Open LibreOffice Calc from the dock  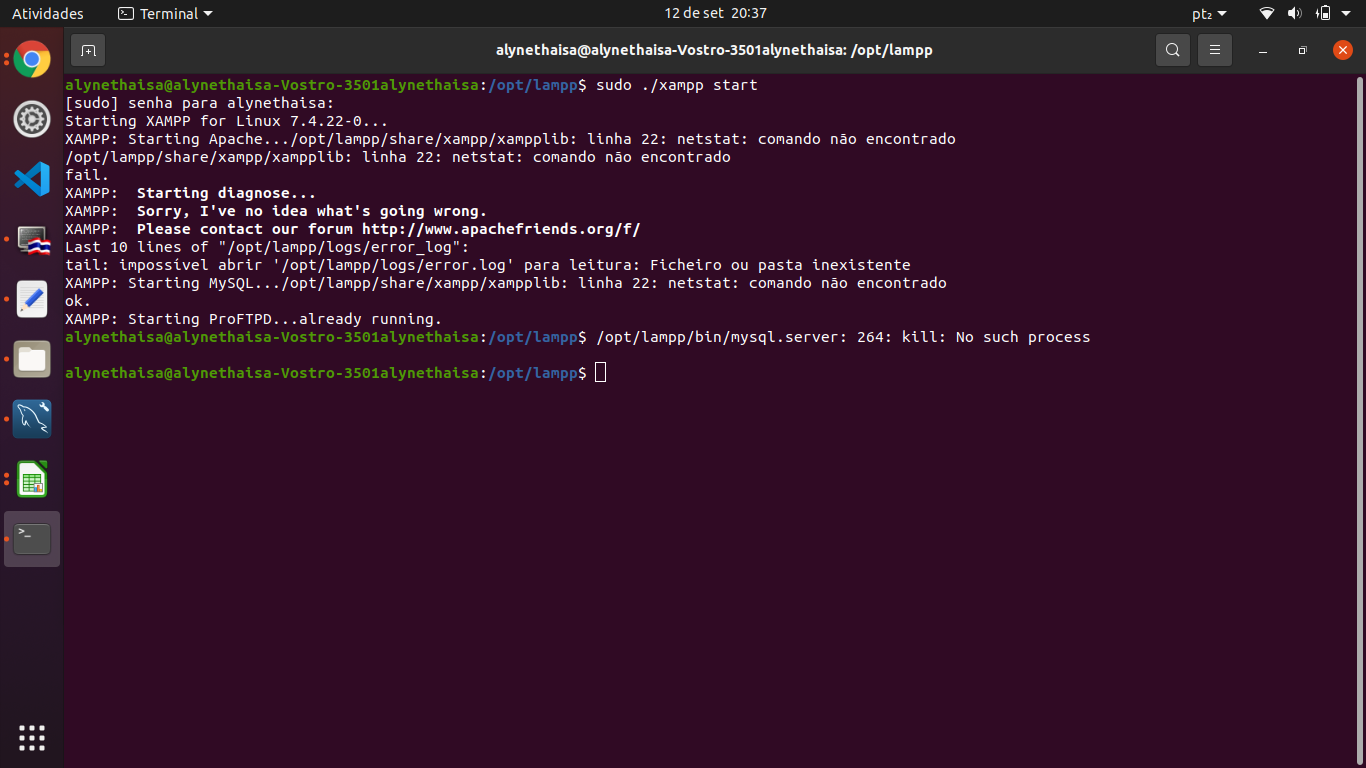[x=32, y=479]
